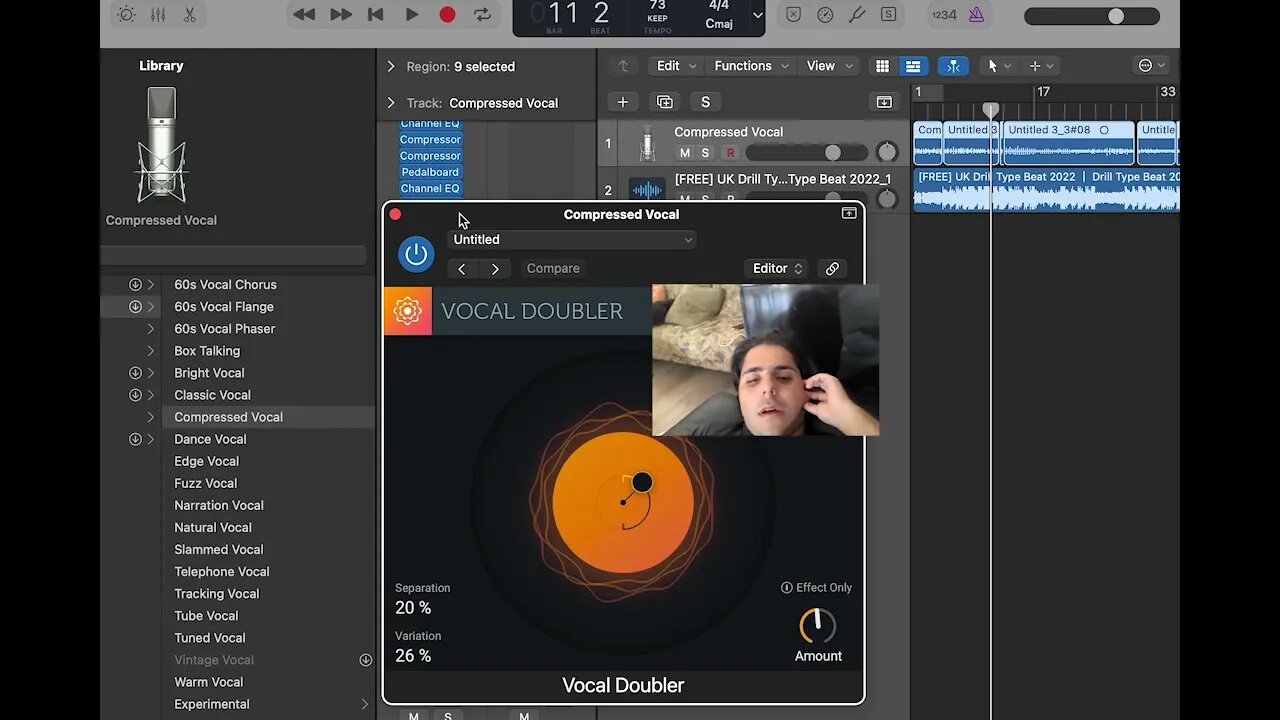Record-enable the Compressed Vocal track
This screenshot has width=1280, height=720.
[730, 153]
